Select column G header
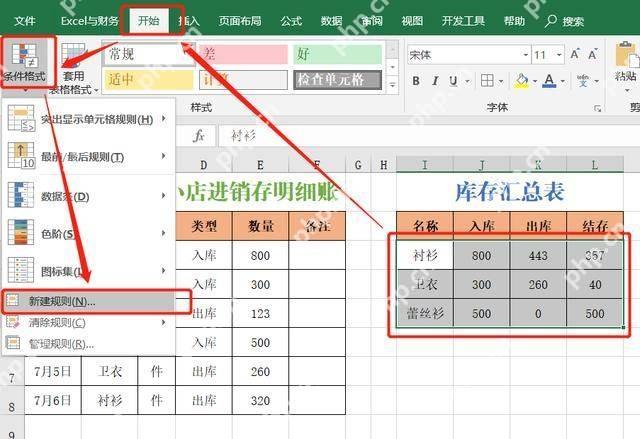 [358, 165]
